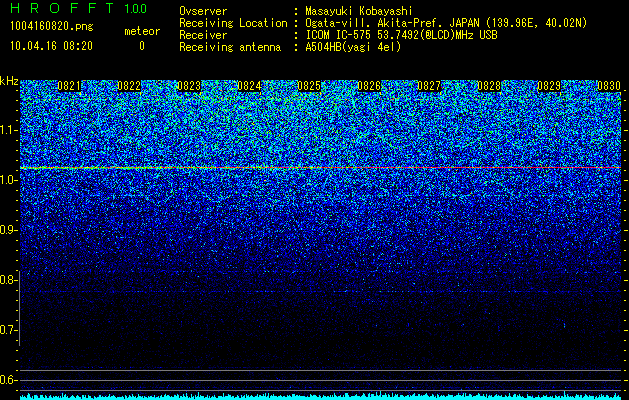Click the observer name Masayuki Kobayashi

pyautogui.click(x=359, y=11)
